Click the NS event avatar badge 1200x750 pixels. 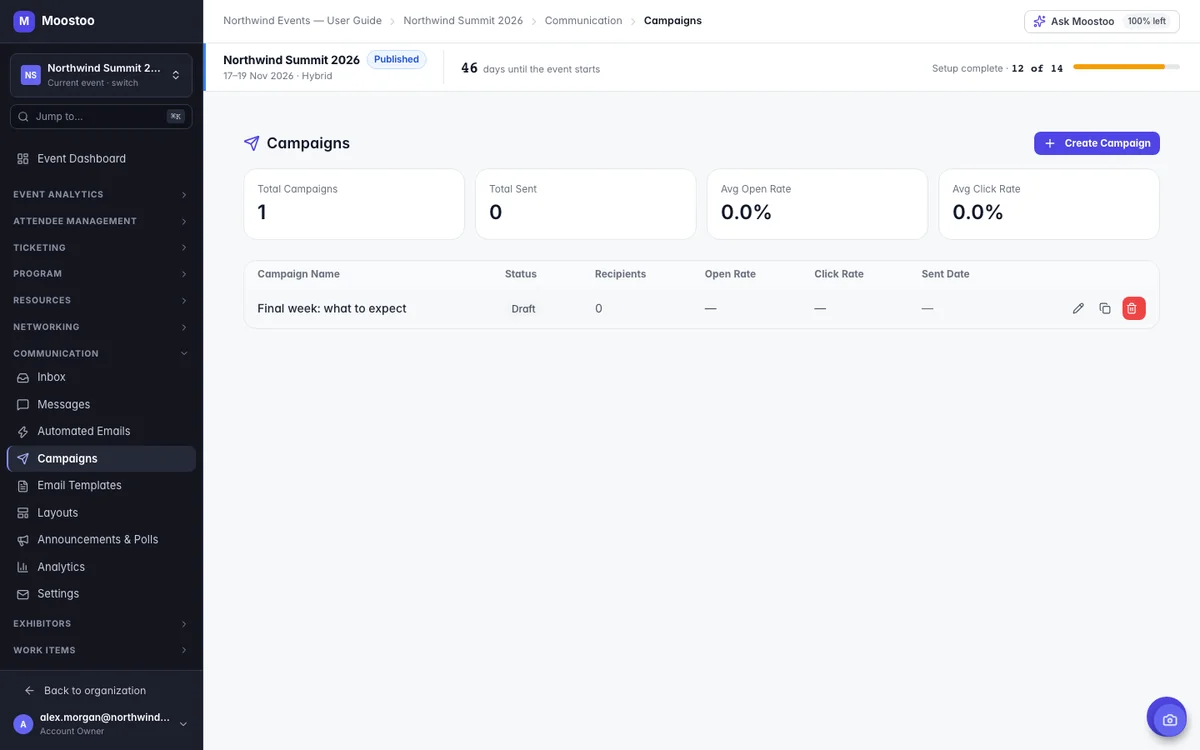[31, 75]
